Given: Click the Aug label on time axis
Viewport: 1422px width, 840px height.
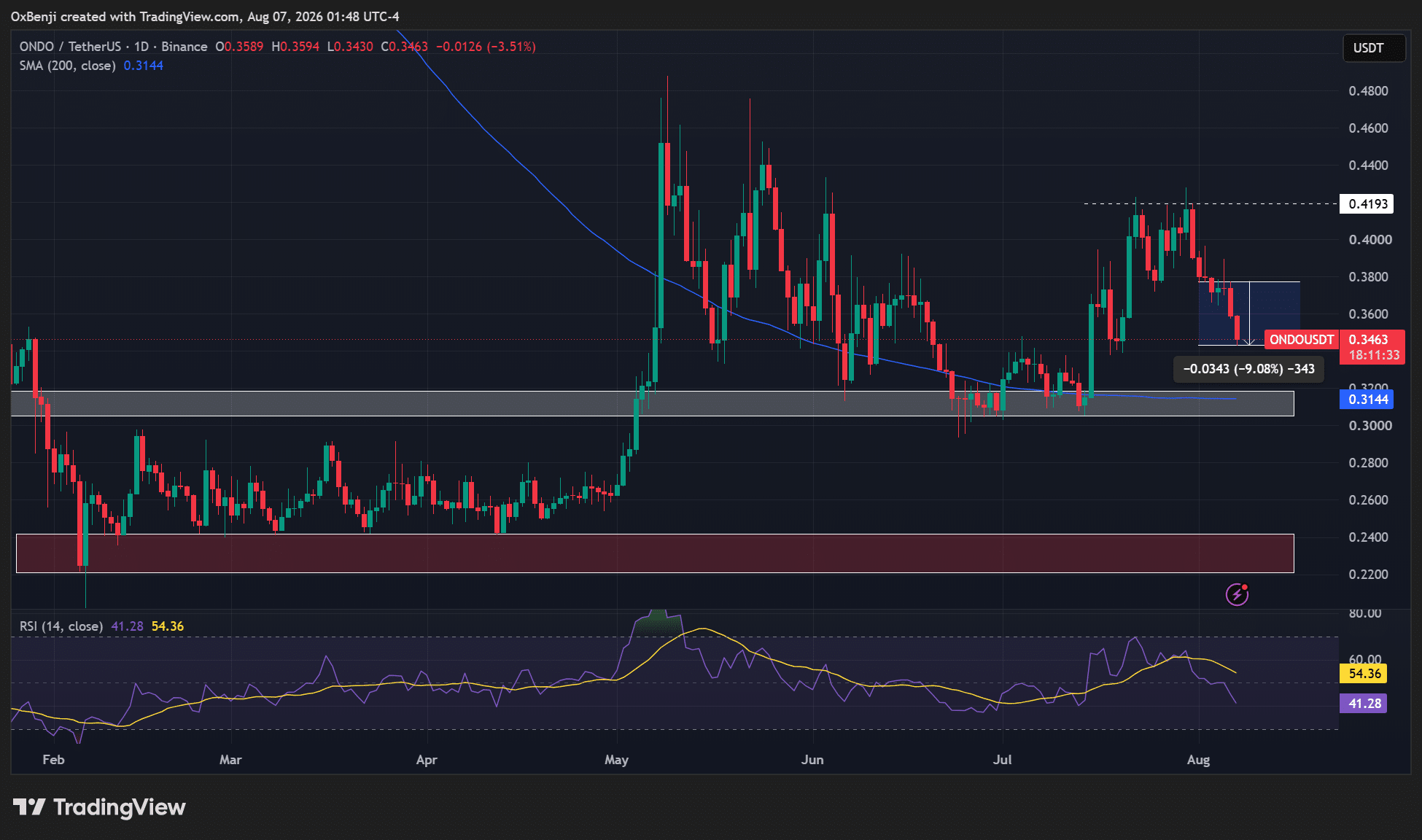Looking at the screenshot, I should (1198, 760).
